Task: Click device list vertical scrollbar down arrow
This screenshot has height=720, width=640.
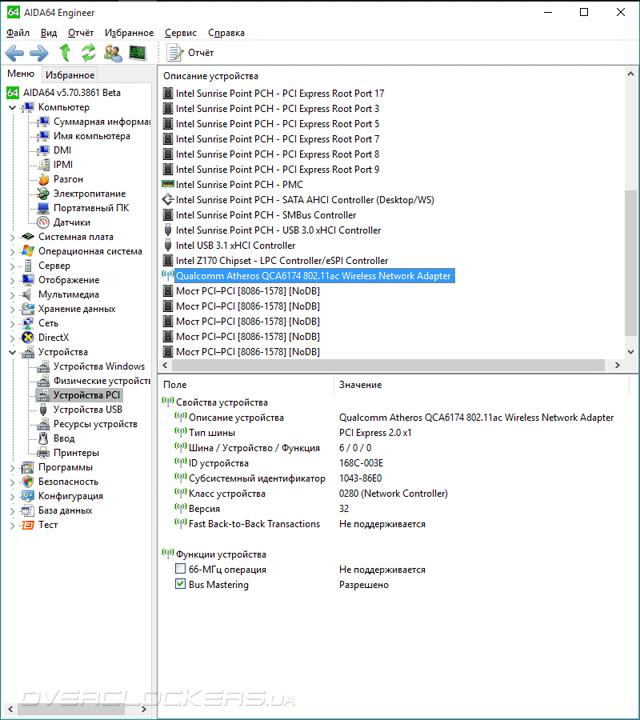Action: tap(631, 352)
